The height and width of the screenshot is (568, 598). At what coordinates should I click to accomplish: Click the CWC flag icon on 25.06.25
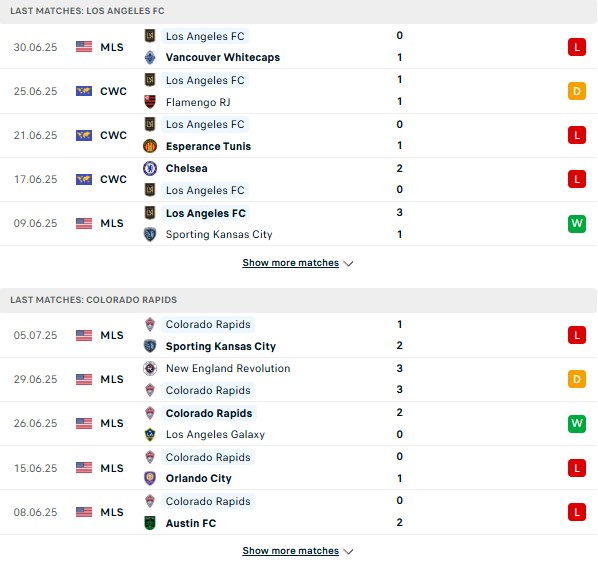84,91
